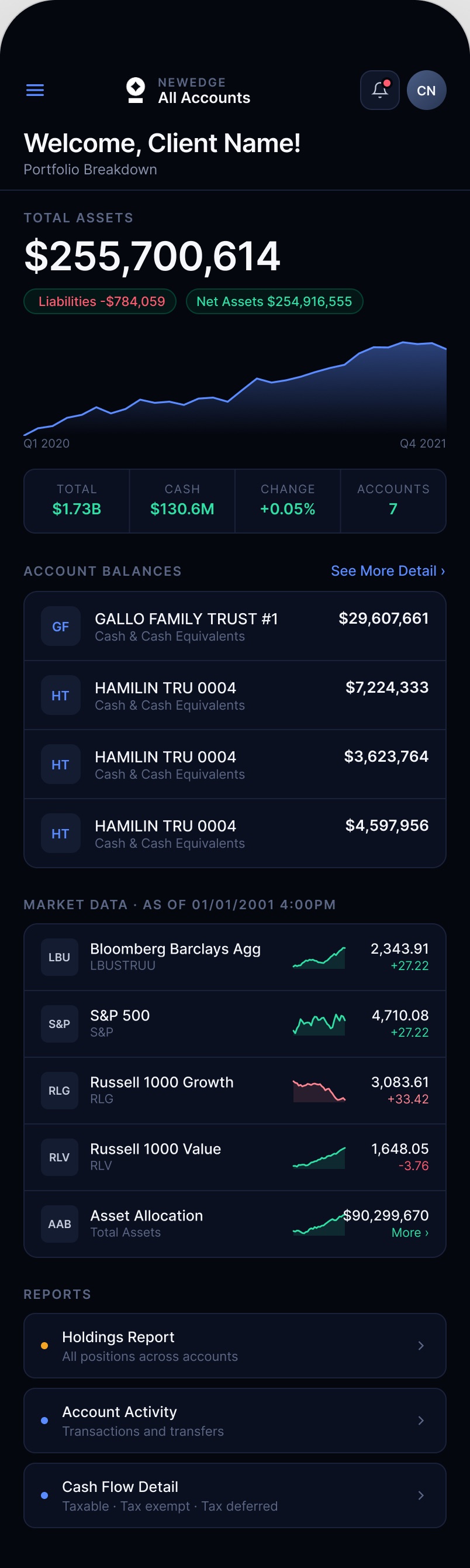This screenshot has width=470, height=1568.
Task: Select the ACCOUNTS 7 stat
Action: tap(393, 501)
